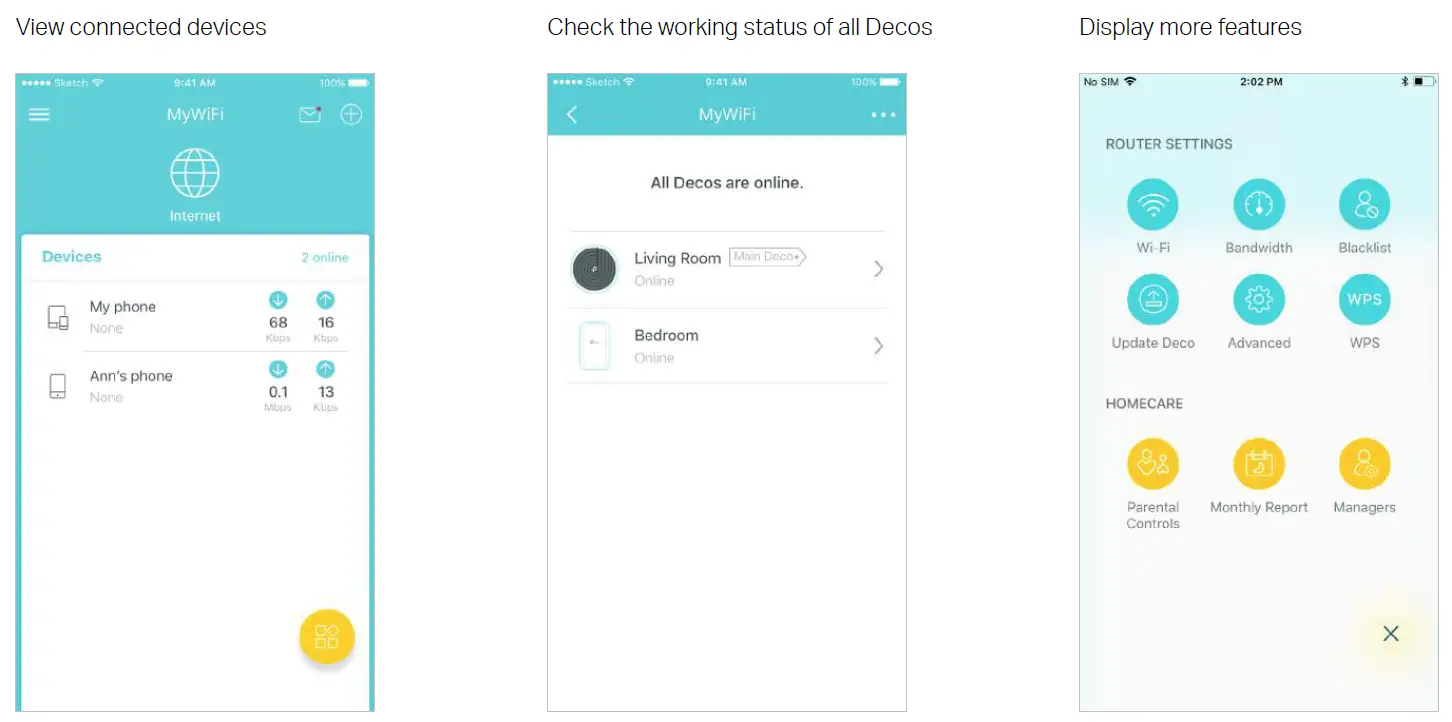
Task: Tap the WPS icon
Action: click(x=1364, y=299)
